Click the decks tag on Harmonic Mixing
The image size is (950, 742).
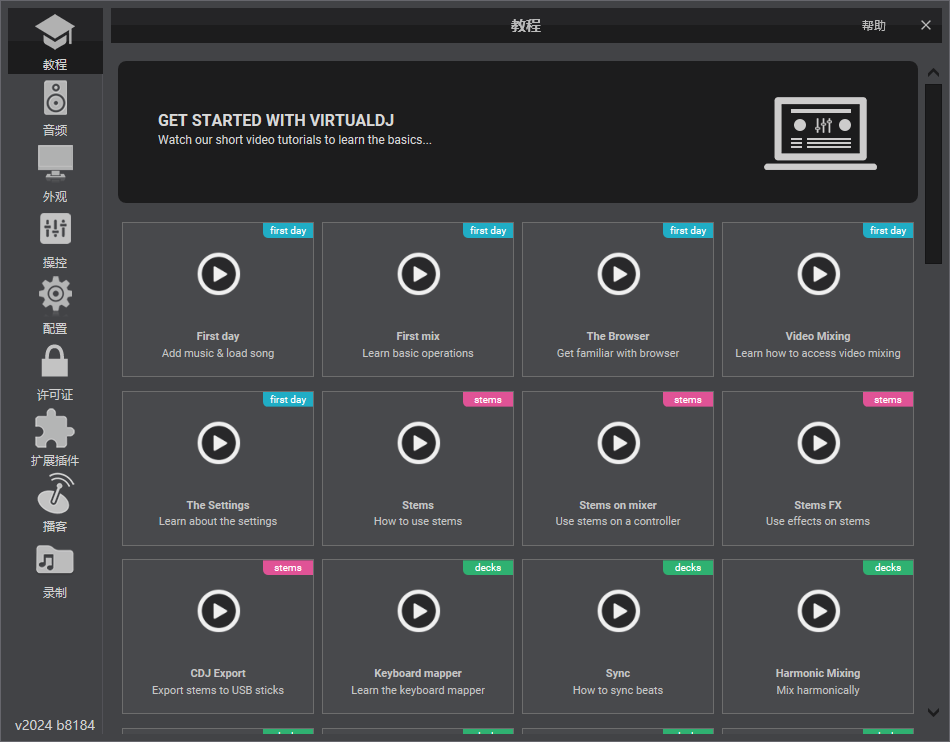(888, 567)
